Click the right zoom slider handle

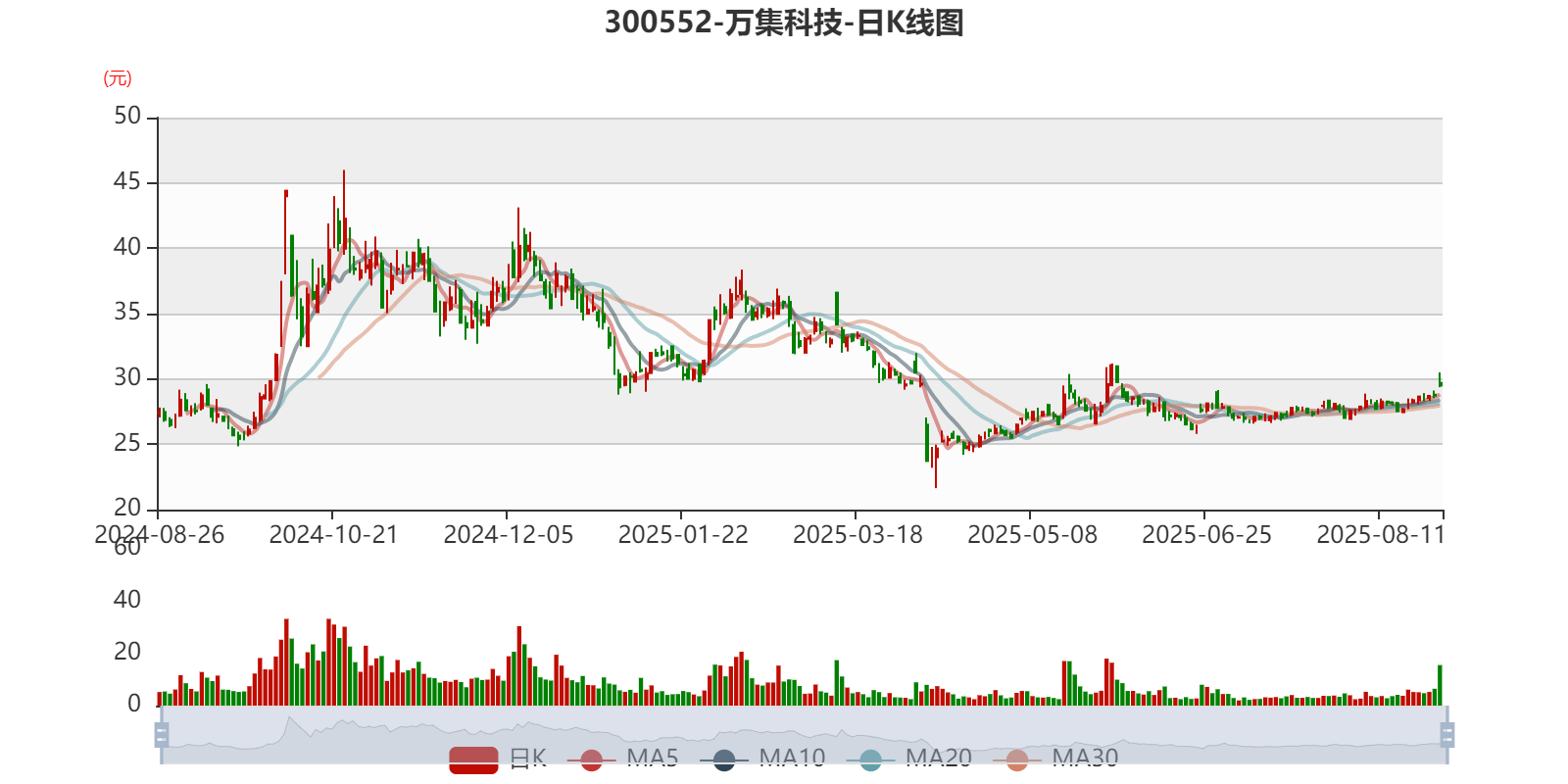coord(1446,735)
